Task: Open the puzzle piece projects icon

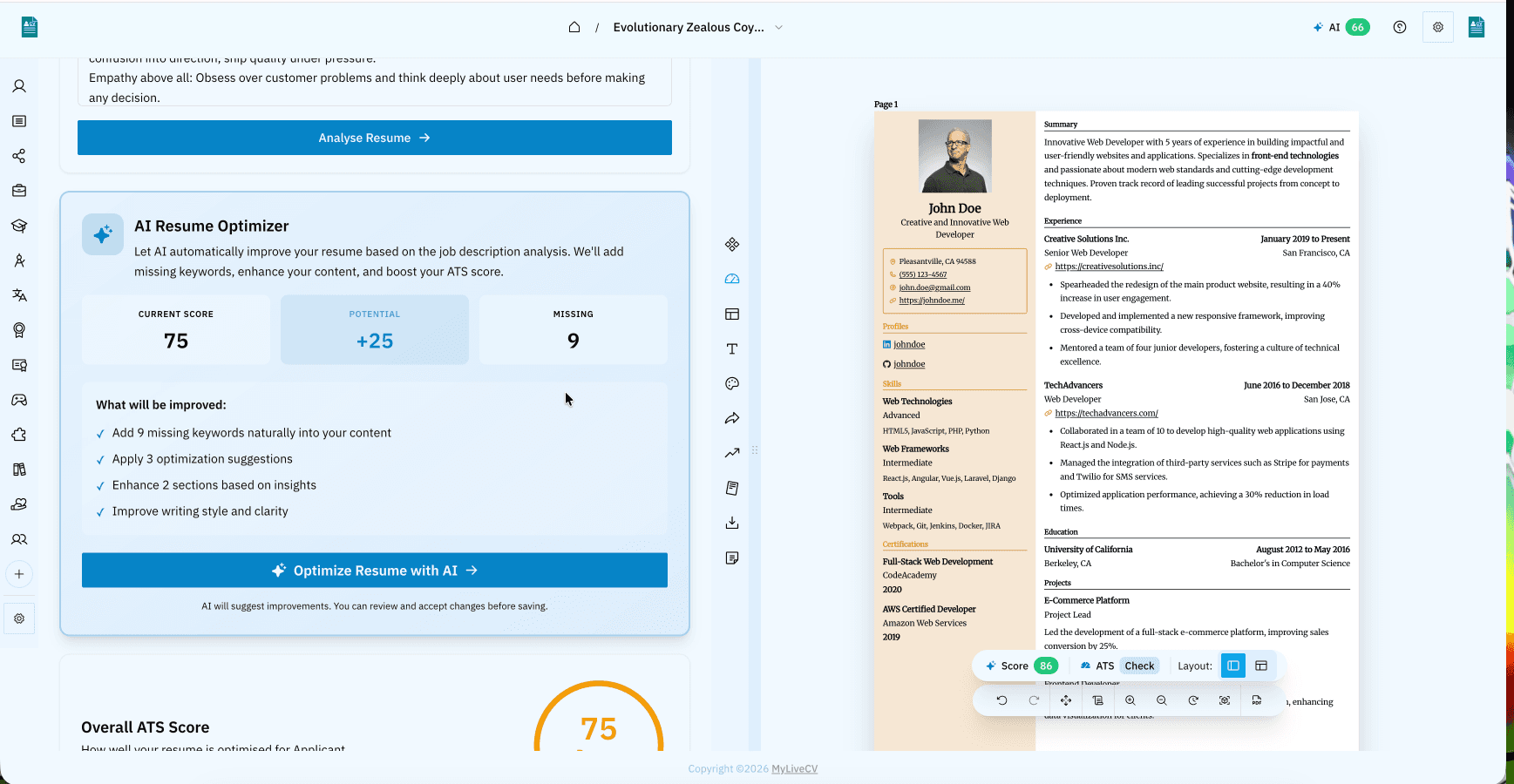Action: point(19,435)
